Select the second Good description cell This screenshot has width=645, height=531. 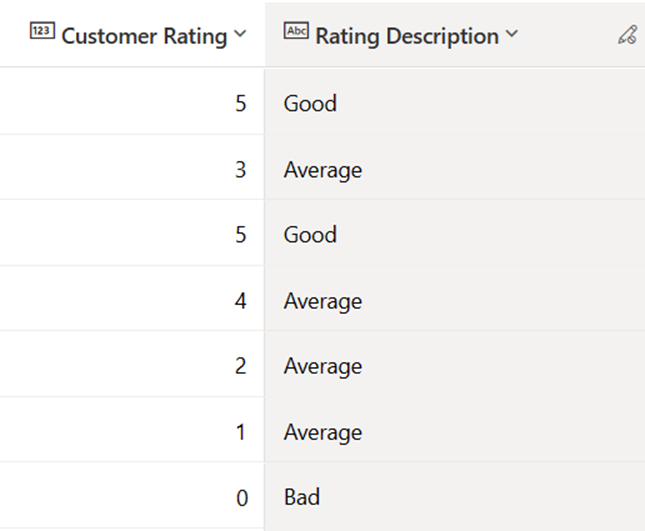pos(455,233)
